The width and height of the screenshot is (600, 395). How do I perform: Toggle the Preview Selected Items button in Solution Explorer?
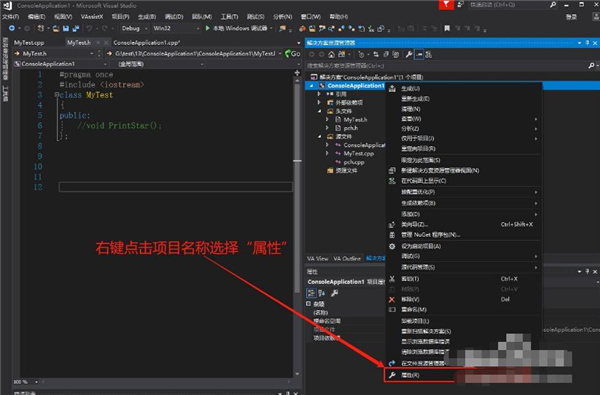(419, 54)
